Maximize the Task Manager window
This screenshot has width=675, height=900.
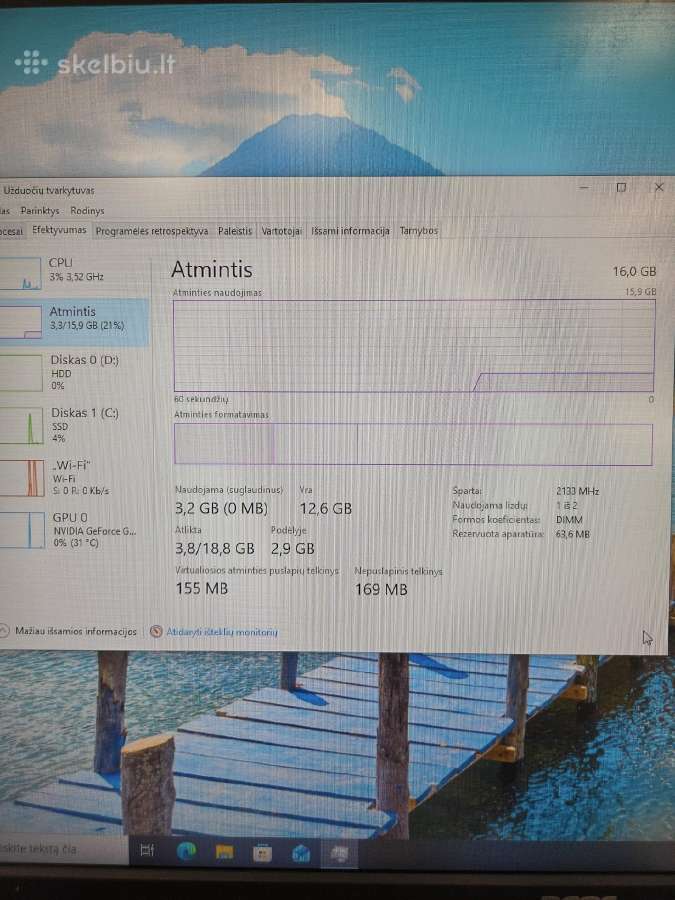point(621,188)
